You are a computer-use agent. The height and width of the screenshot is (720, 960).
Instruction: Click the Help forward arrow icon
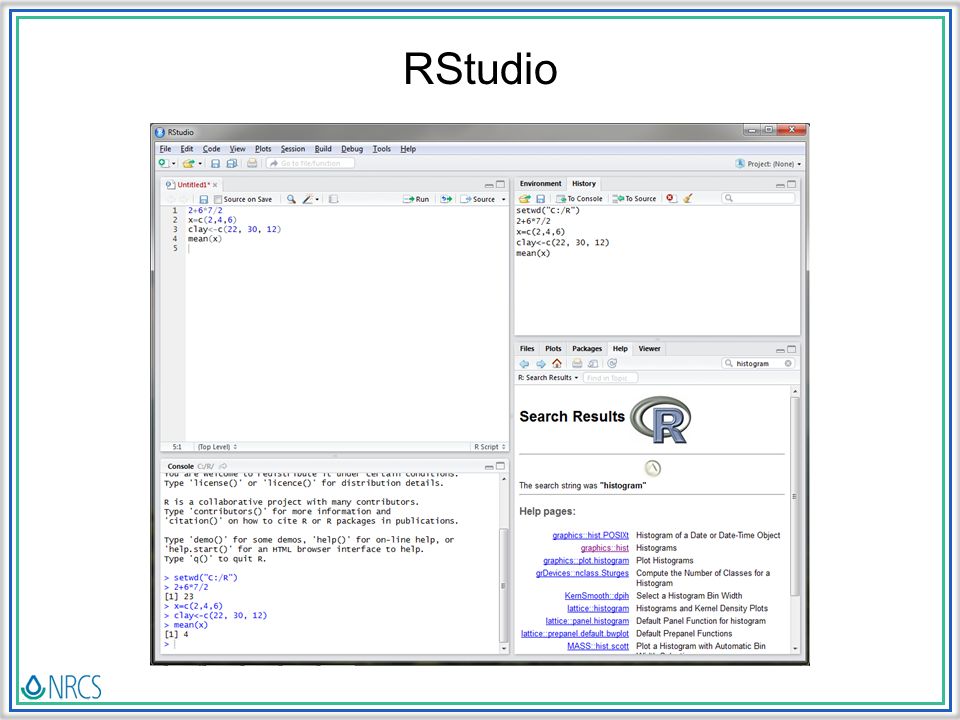[541, 364]
